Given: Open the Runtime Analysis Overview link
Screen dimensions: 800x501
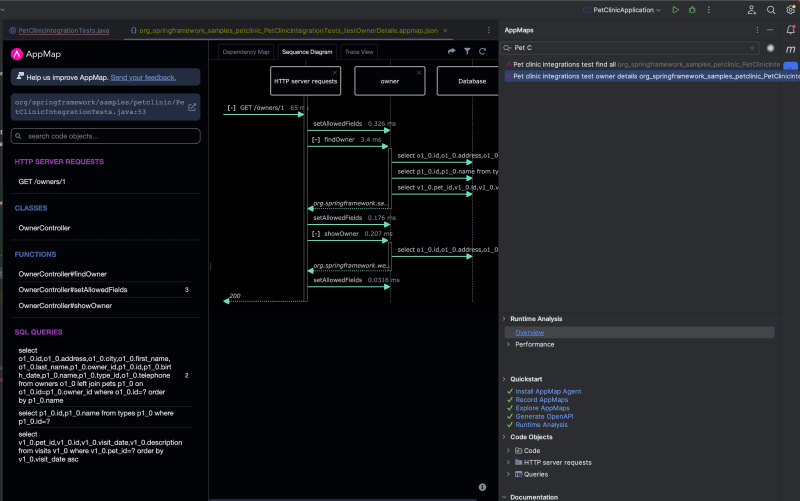Looking at the screenshot, I should pos(530,333).
